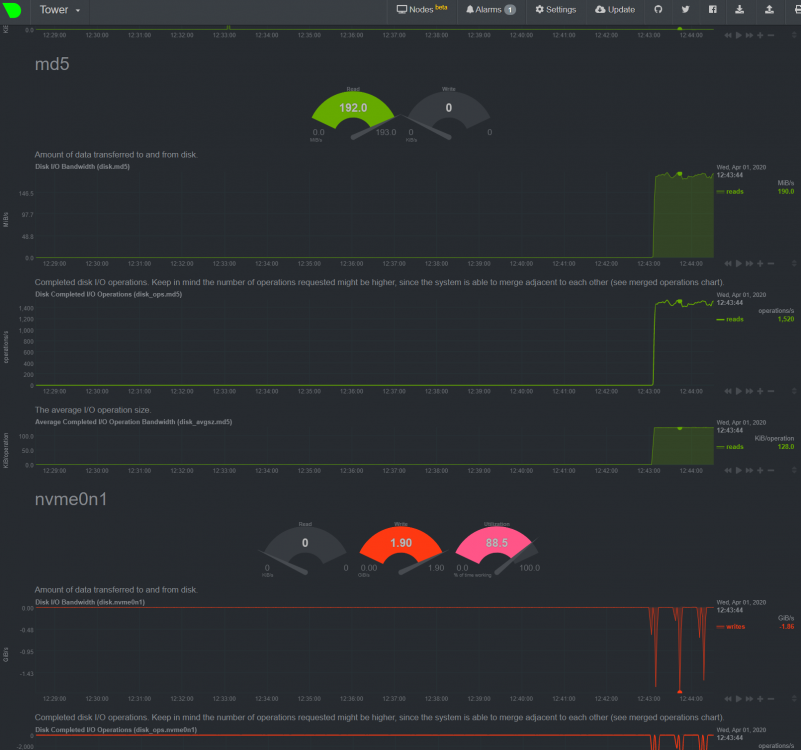Reset the disk.md5 bandwidth chart with play icon
801x750 pixels.
click(739, 264)
